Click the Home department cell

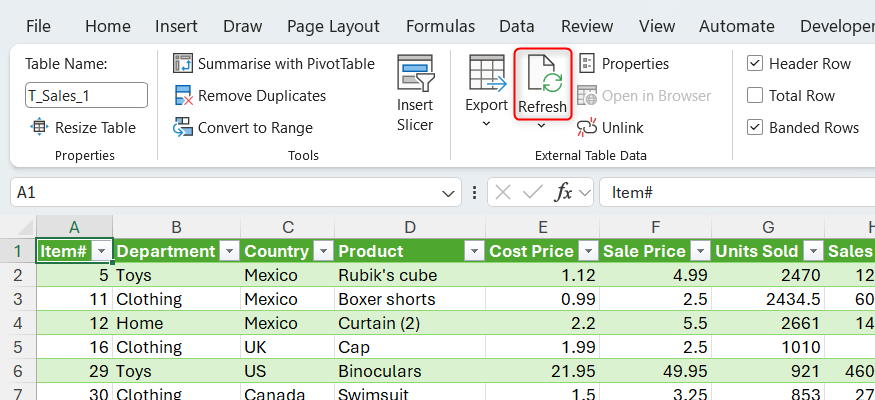point(176,323)
